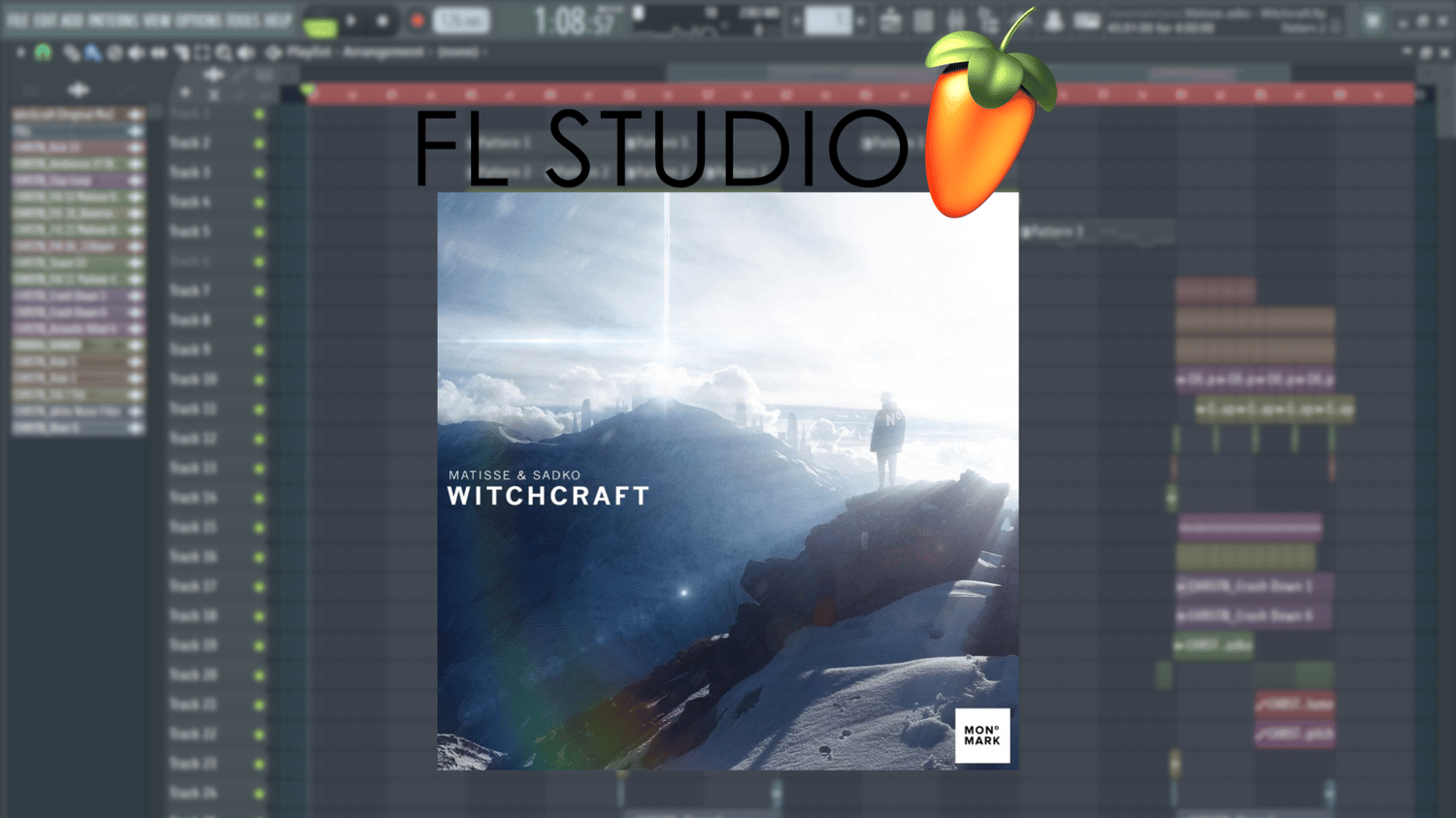Open the OPTIONS menu
Screen dimensions: 1456x818
point(199,20)
